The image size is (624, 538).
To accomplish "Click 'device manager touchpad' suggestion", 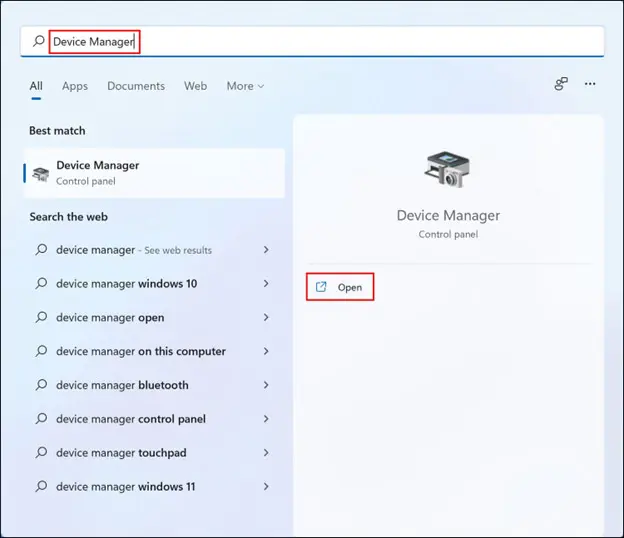I will pyautogui.click(x=121, y=453).
